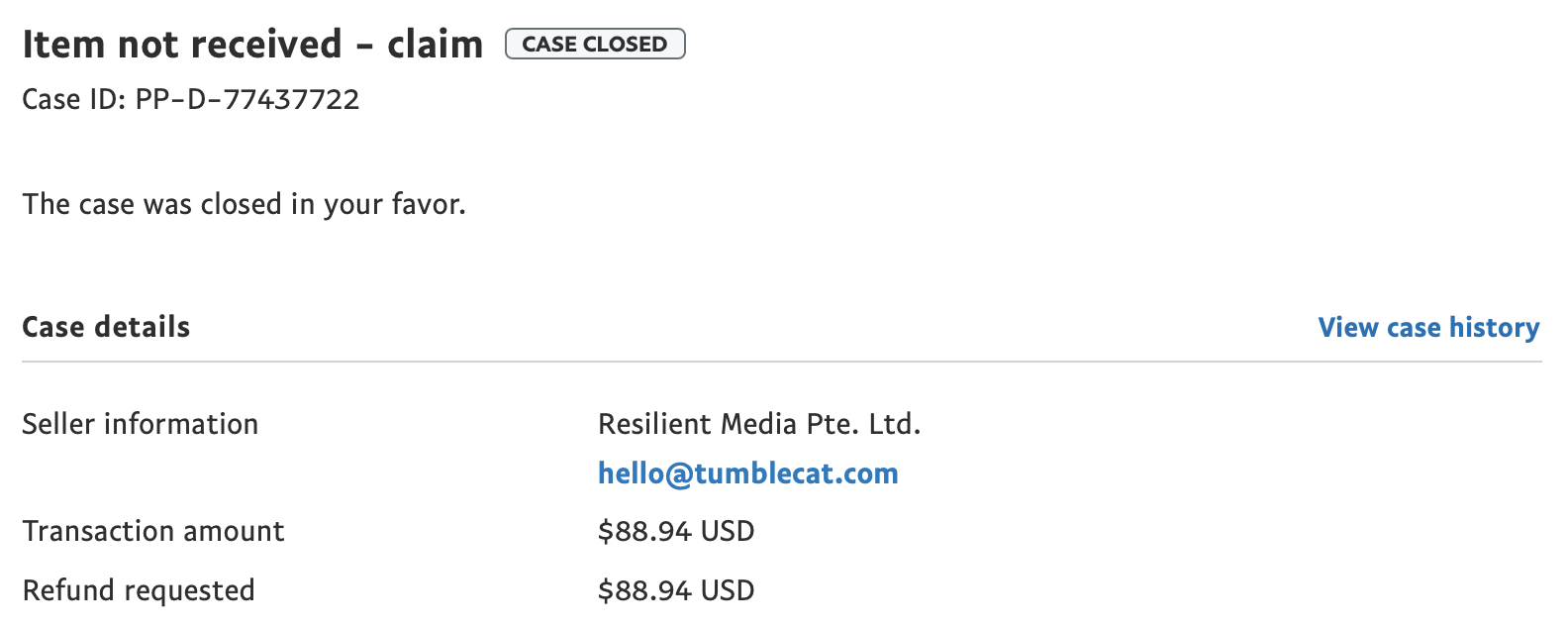
Task: Select the case number PP-D-77437722
Action: 247,99
